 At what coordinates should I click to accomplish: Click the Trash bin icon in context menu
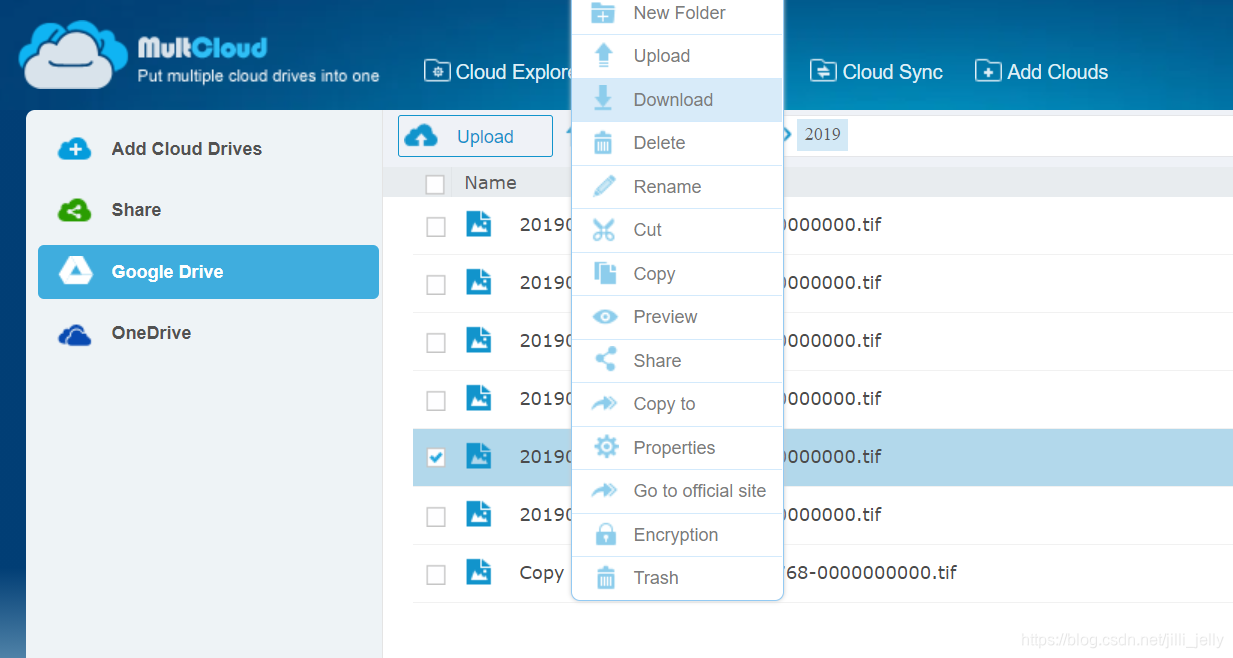(605, 578)
